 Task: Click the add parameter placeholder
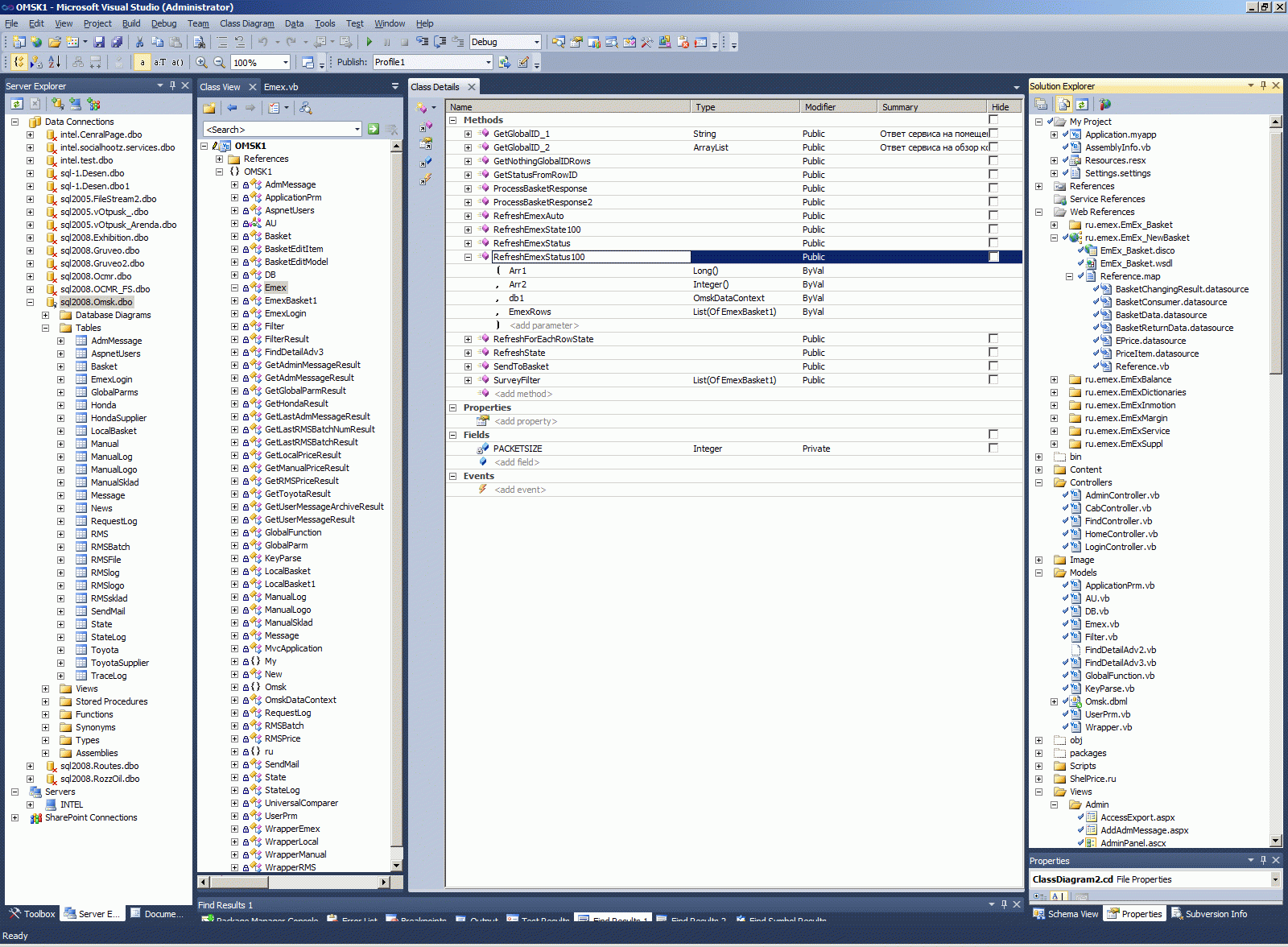(x=544, y=325)
